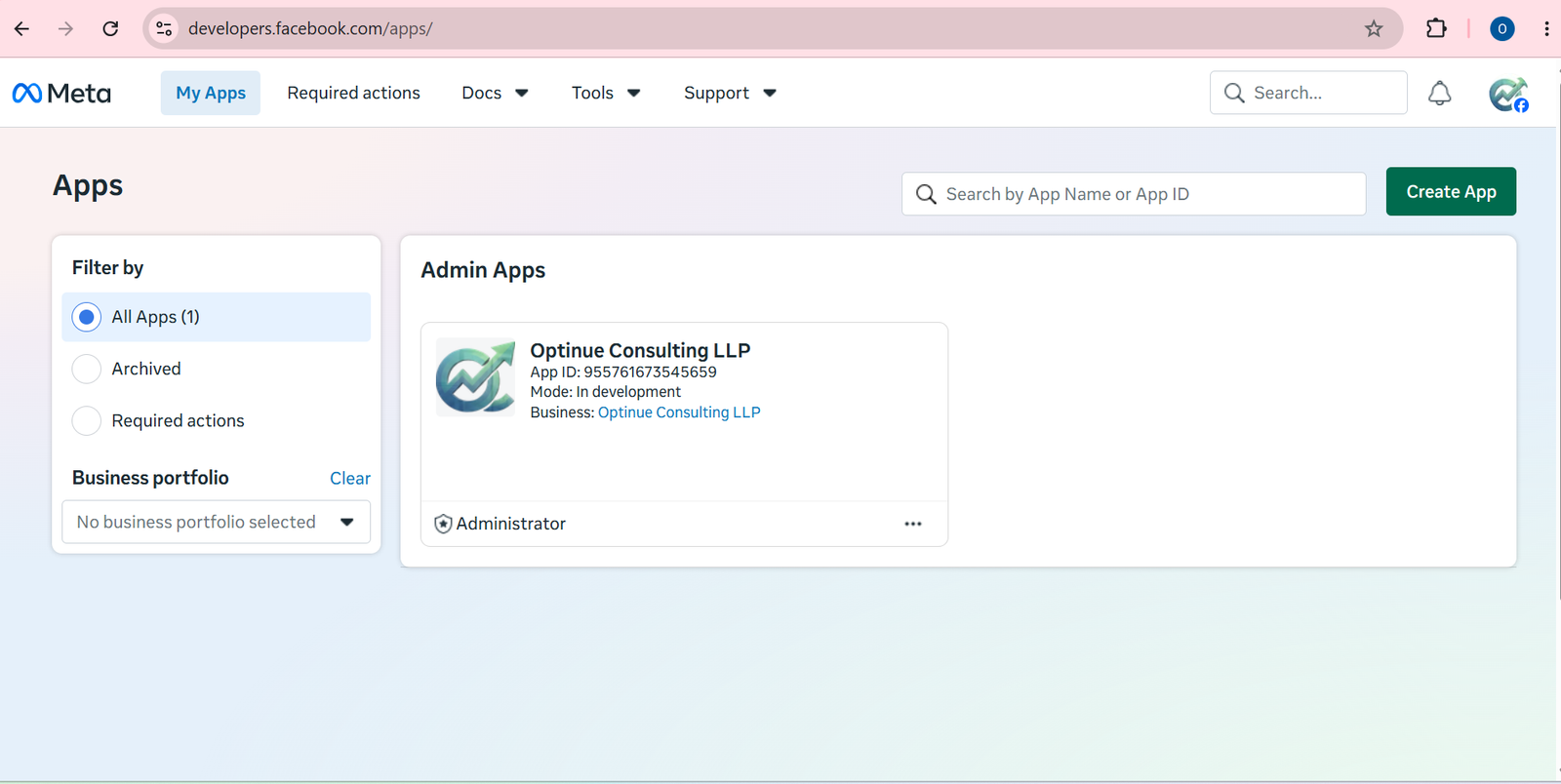Bookmark this page with the star icon

coord(1374,29)
